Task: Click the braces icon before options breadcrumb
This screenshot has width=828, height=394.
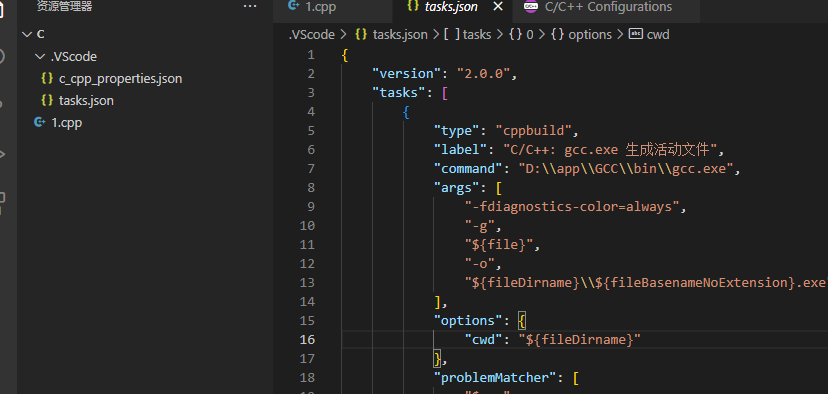Action: [558, 35]
